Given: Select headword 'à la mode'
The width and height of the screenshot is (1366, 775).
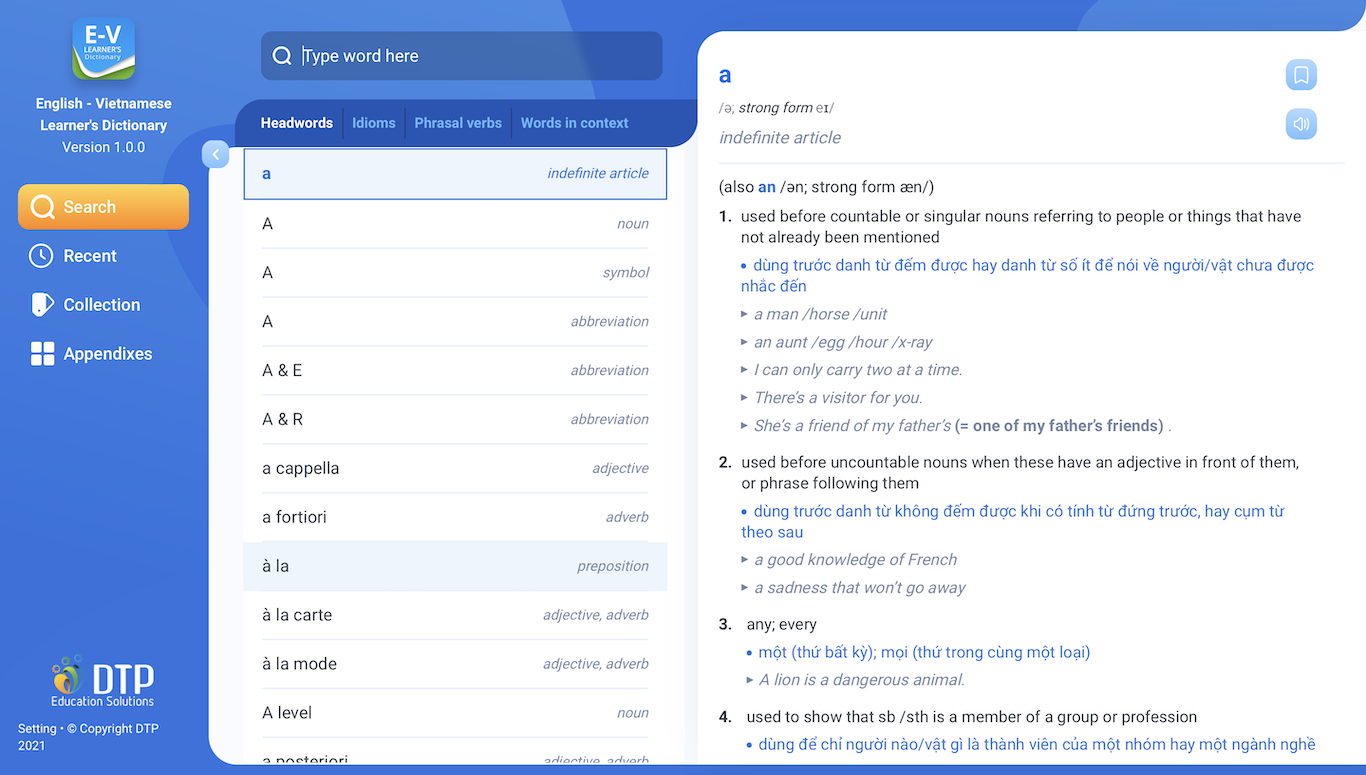Looking at the screenshot, I should [455, 665].
